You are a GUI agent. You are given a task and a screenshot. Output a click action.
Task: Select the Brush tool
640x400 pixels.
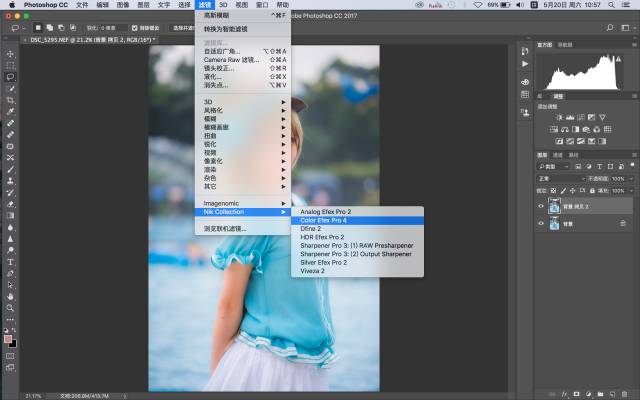(10, 169)
